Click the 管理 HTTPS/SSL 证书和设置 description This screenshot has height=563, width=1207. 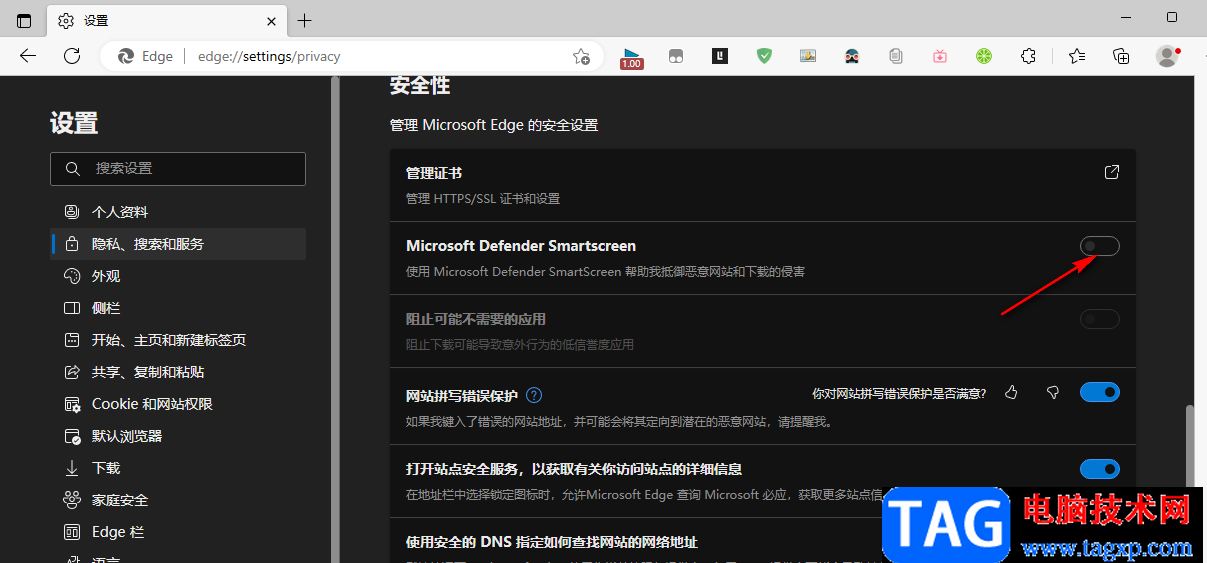483,199
